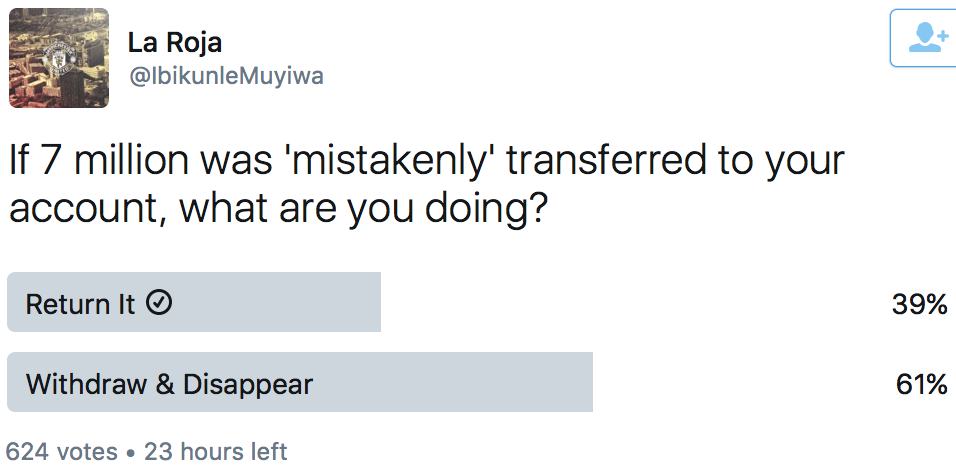Click the 61% result label
This screenshot has width=956, height=473.
921,384
